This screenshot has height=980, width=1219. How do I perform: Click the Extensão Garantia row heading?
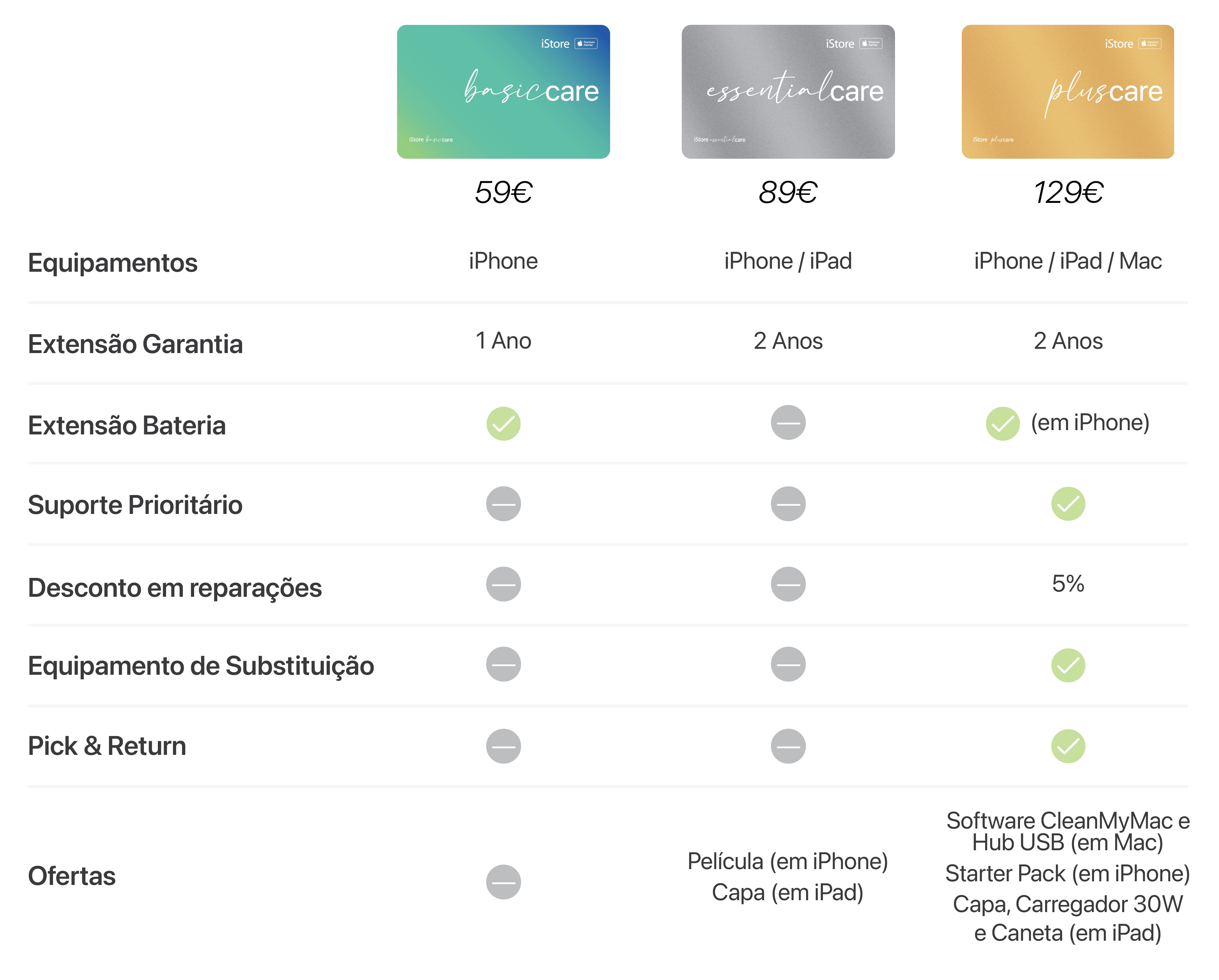tap(135, 344)
